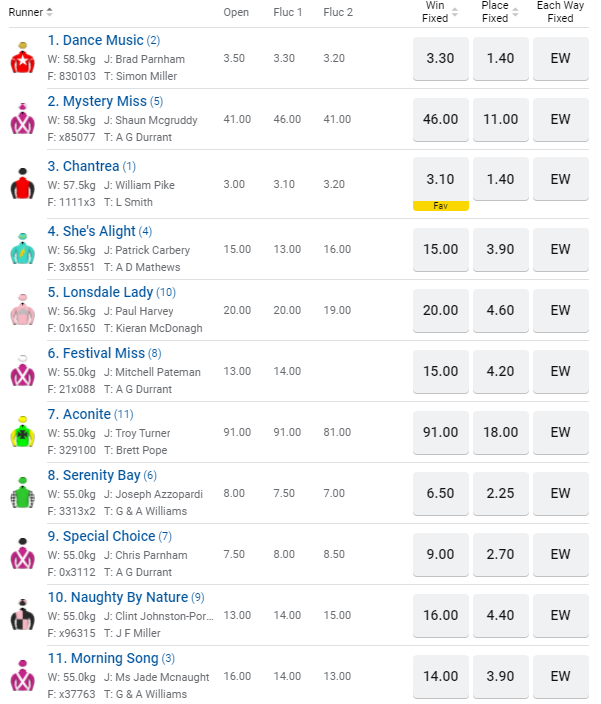Click Chantrea's red and black silks icon
This screenshot has height=704, width=601.
[22, 185]
